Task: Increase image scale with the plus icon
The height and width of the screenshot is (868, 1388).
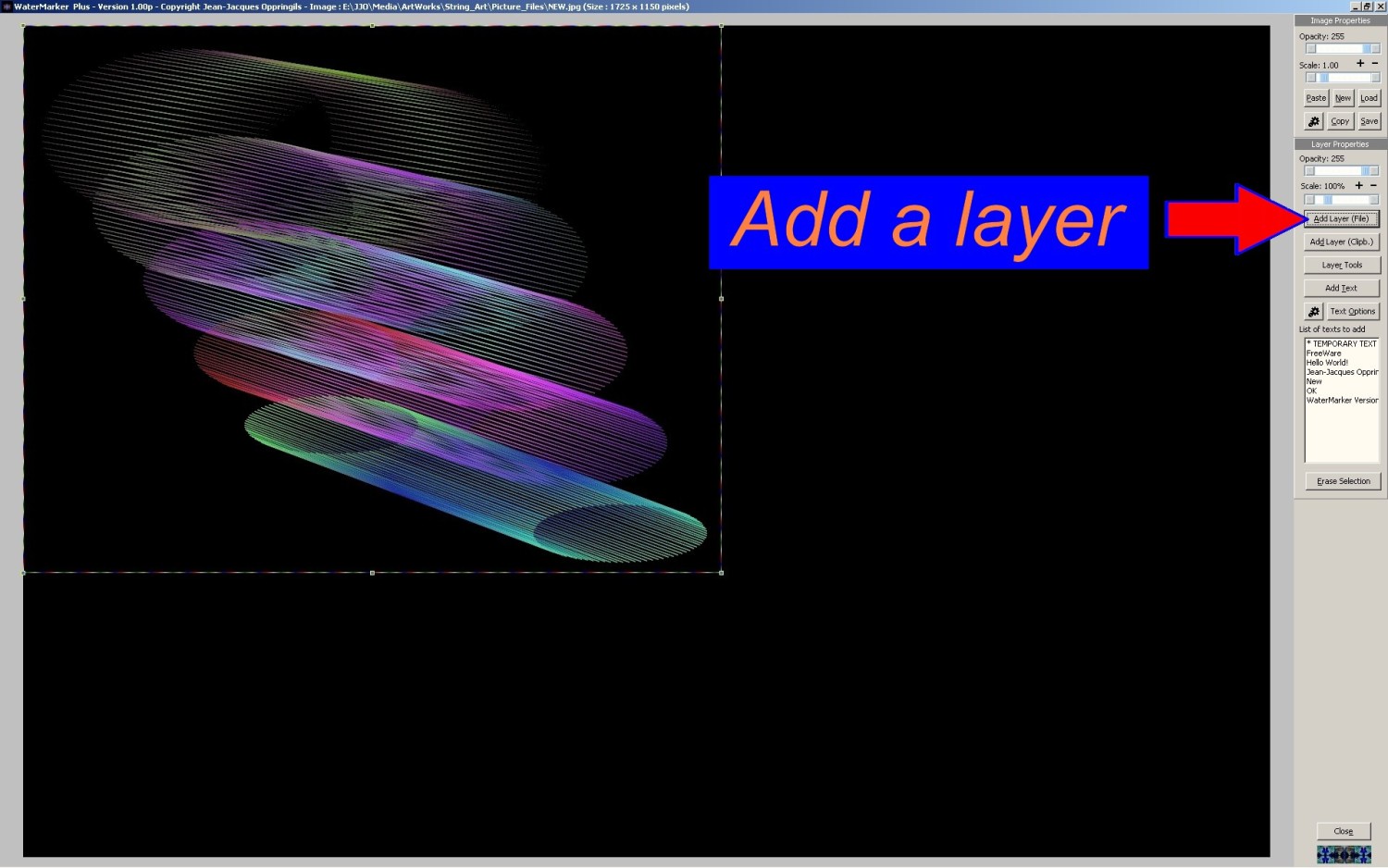Action: 1359,64
